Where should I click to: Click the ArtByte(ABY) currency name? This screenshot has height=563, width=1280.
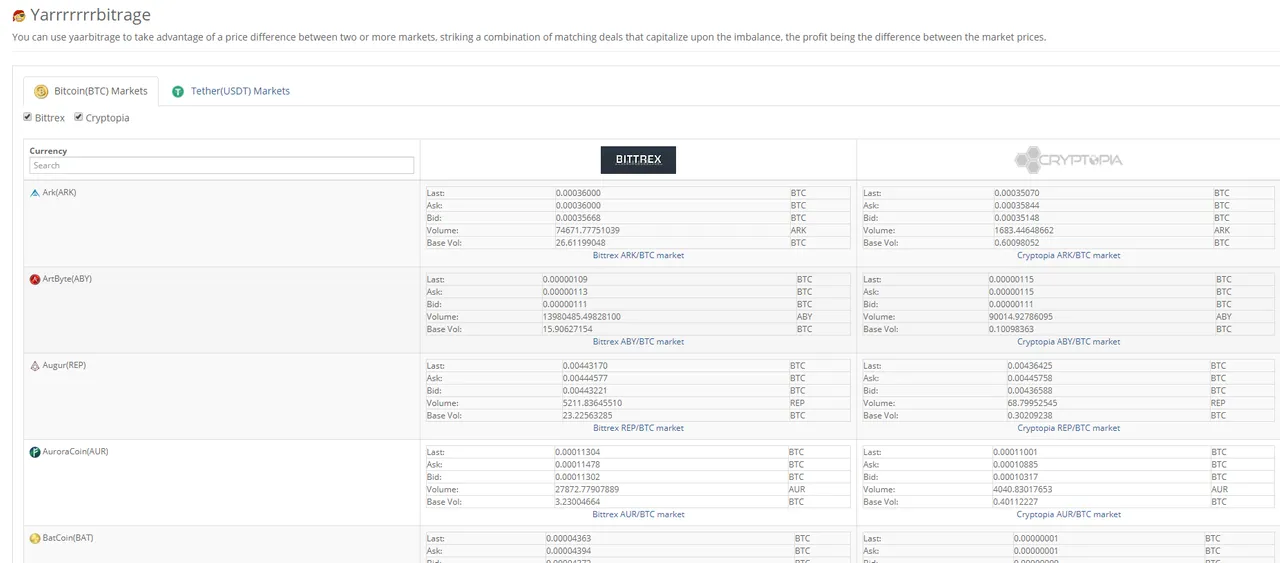67,279
